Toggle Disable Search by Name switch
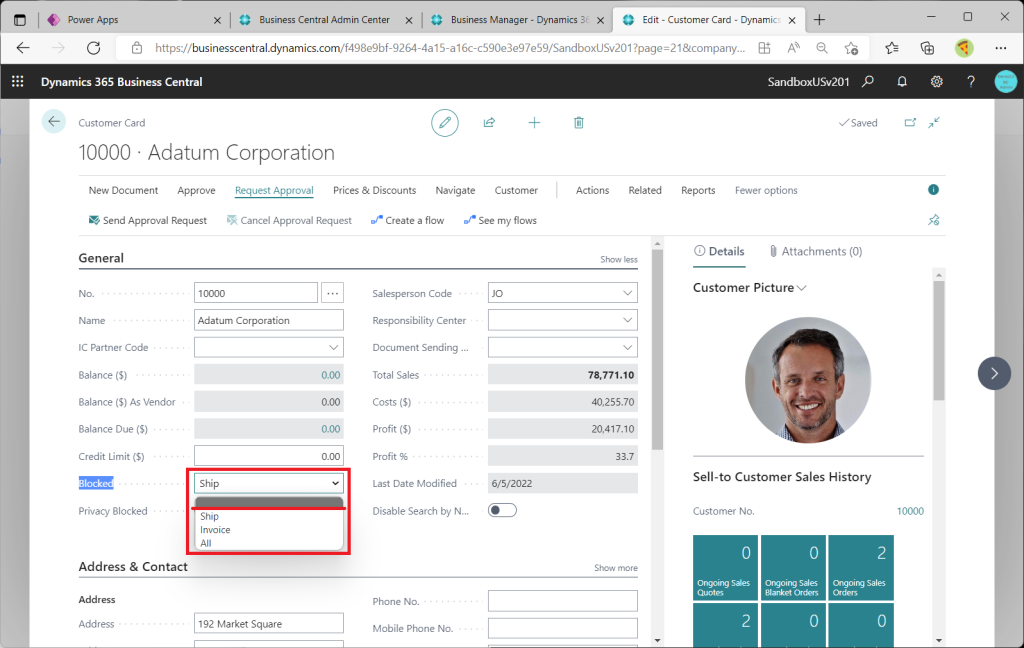The width and height of the screenshot is (1024, 648). [x=502, y=510]
